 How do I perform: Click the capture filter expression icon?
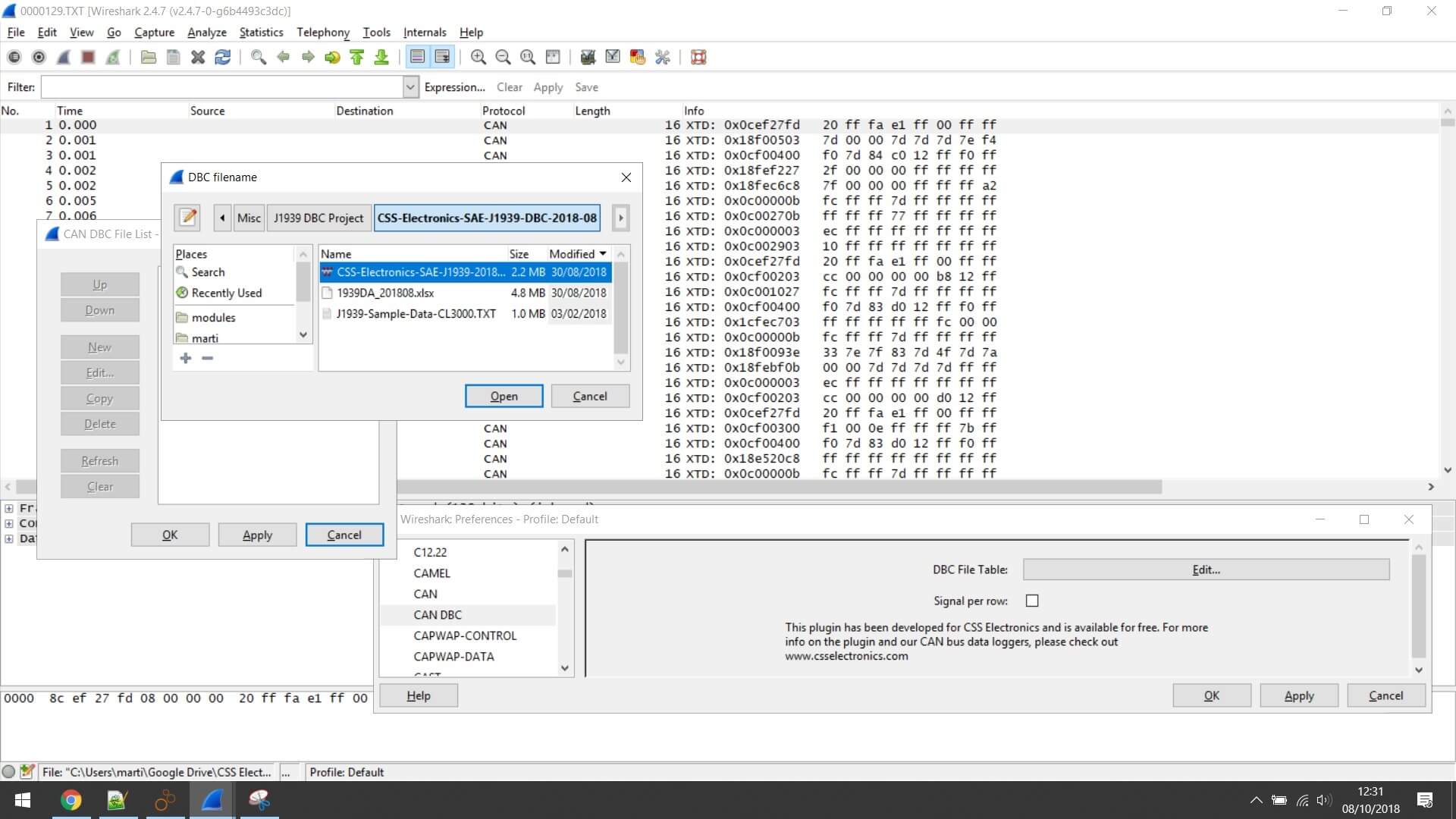(x=452, y=86)
